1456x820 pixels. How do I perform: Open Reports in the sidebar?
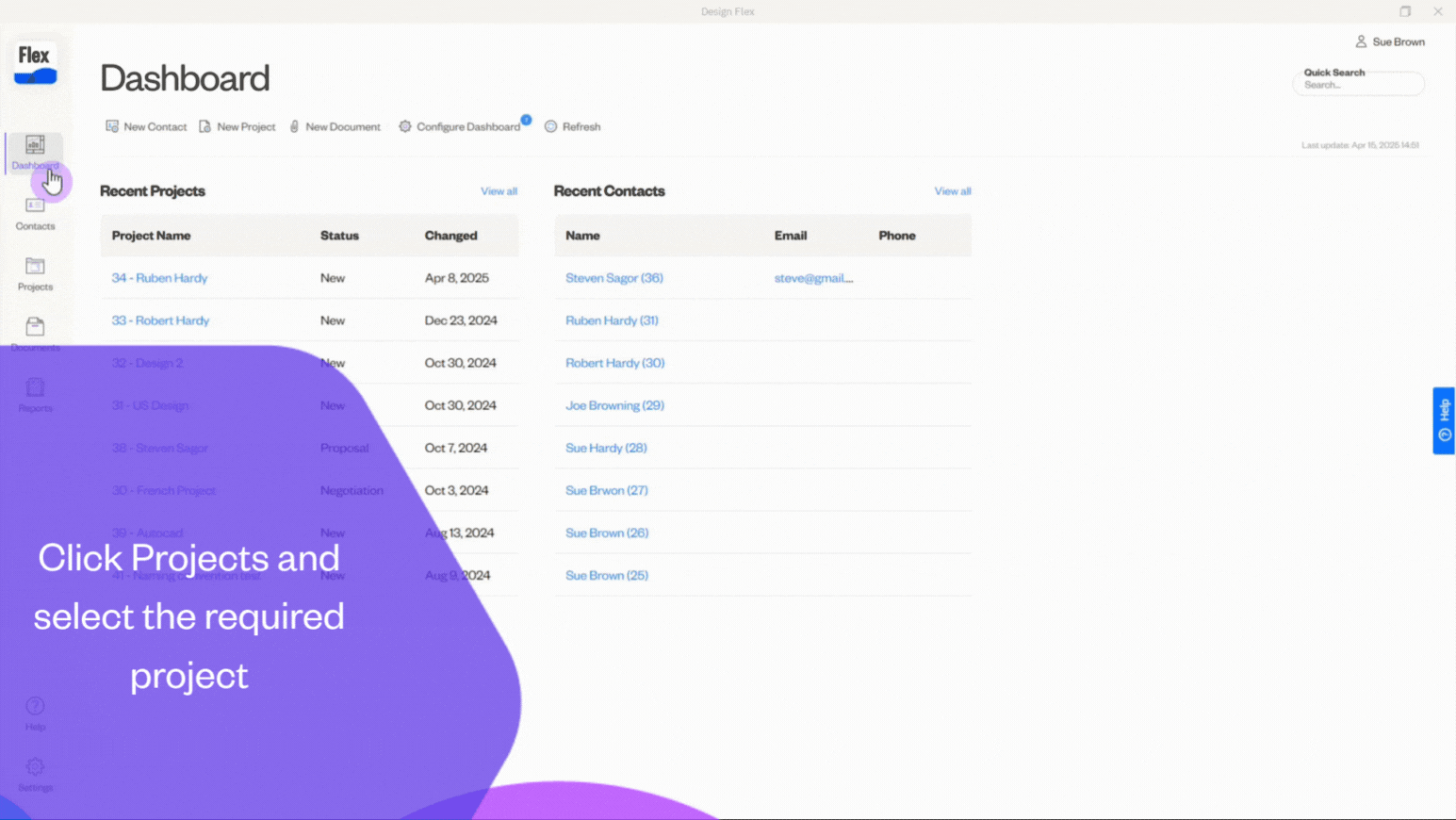click(x=35, y=396)
